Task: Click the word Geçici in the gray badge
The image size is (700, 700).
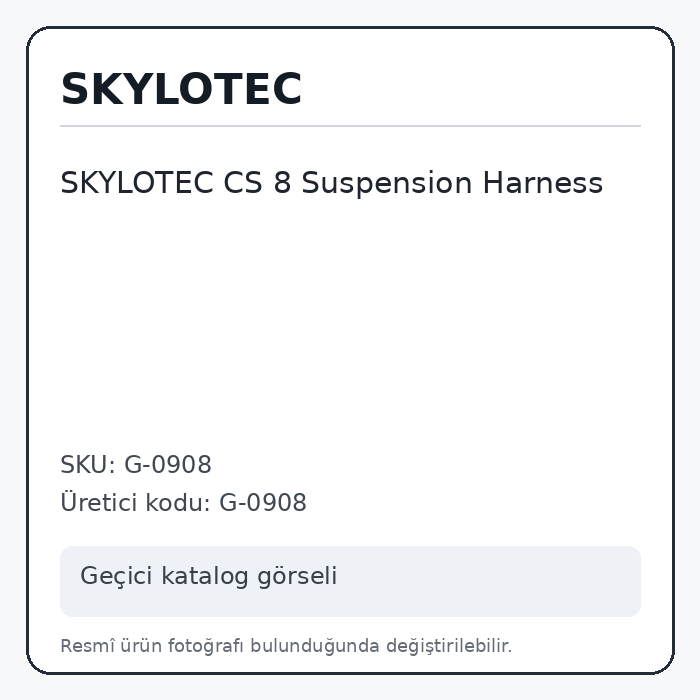Action: click(x=116, y=576)
